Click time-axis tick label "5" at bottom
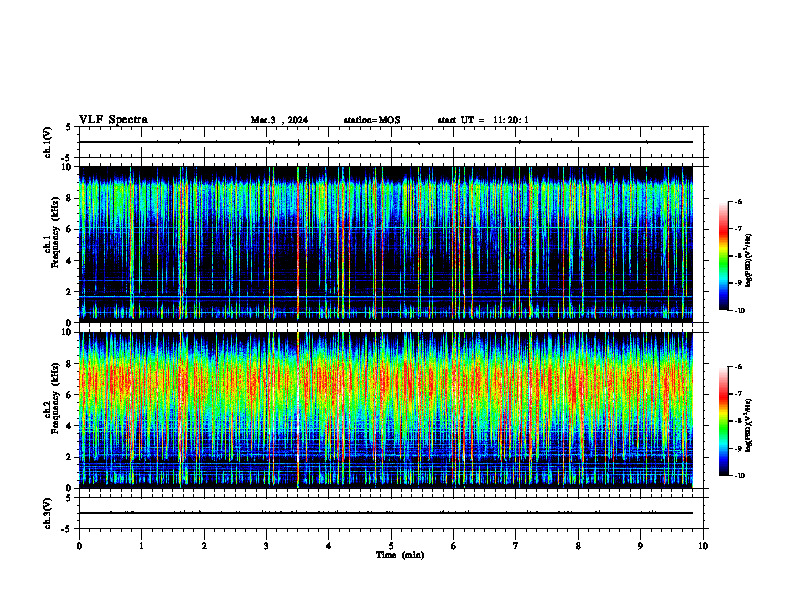The image size is (792, 612). [391, 546]
